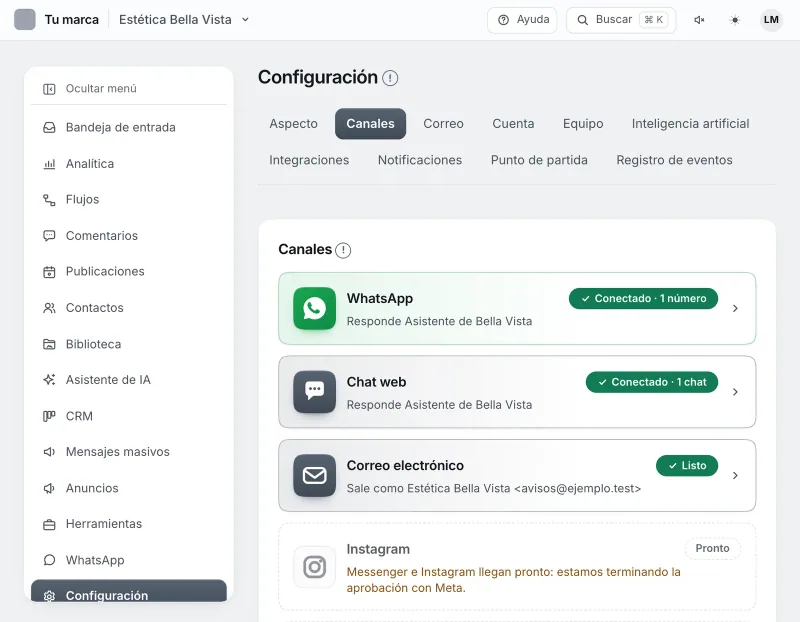Open the LM user avatar menu
This screenshot has width=800, height=622.
coord(771,20)
